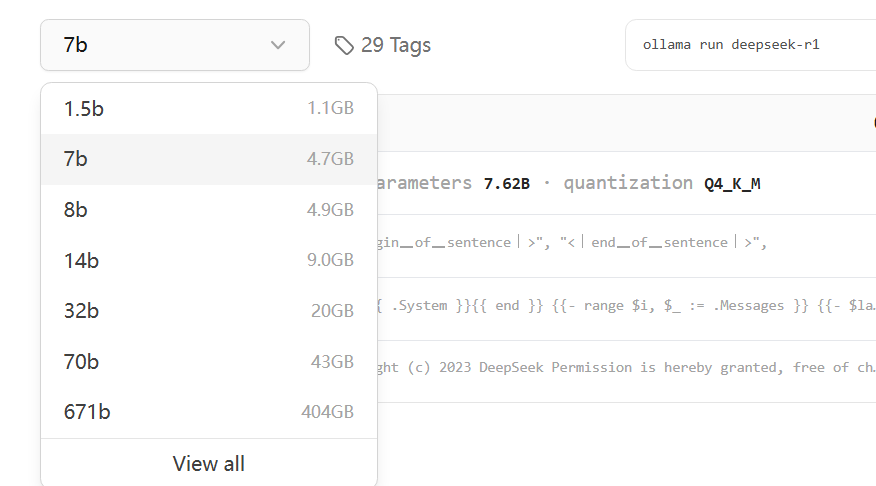
Task: Open the end_of_sentence stop params row
Action: point(620,243)
